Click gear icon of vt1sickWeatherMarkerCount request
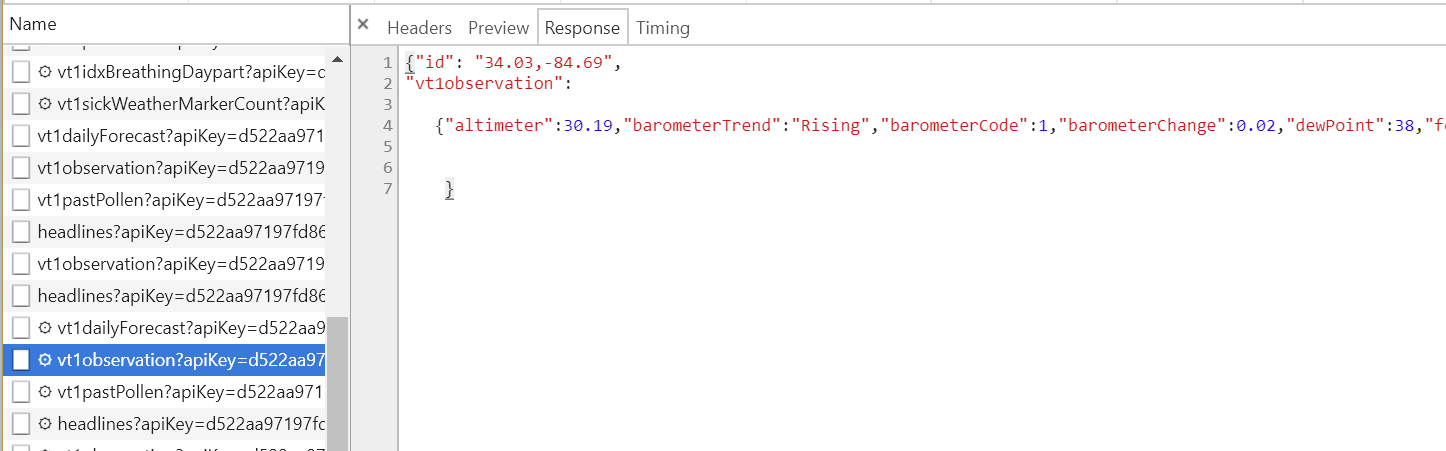The height and width of the screenshot is (451, 1446). pos(44,104)
